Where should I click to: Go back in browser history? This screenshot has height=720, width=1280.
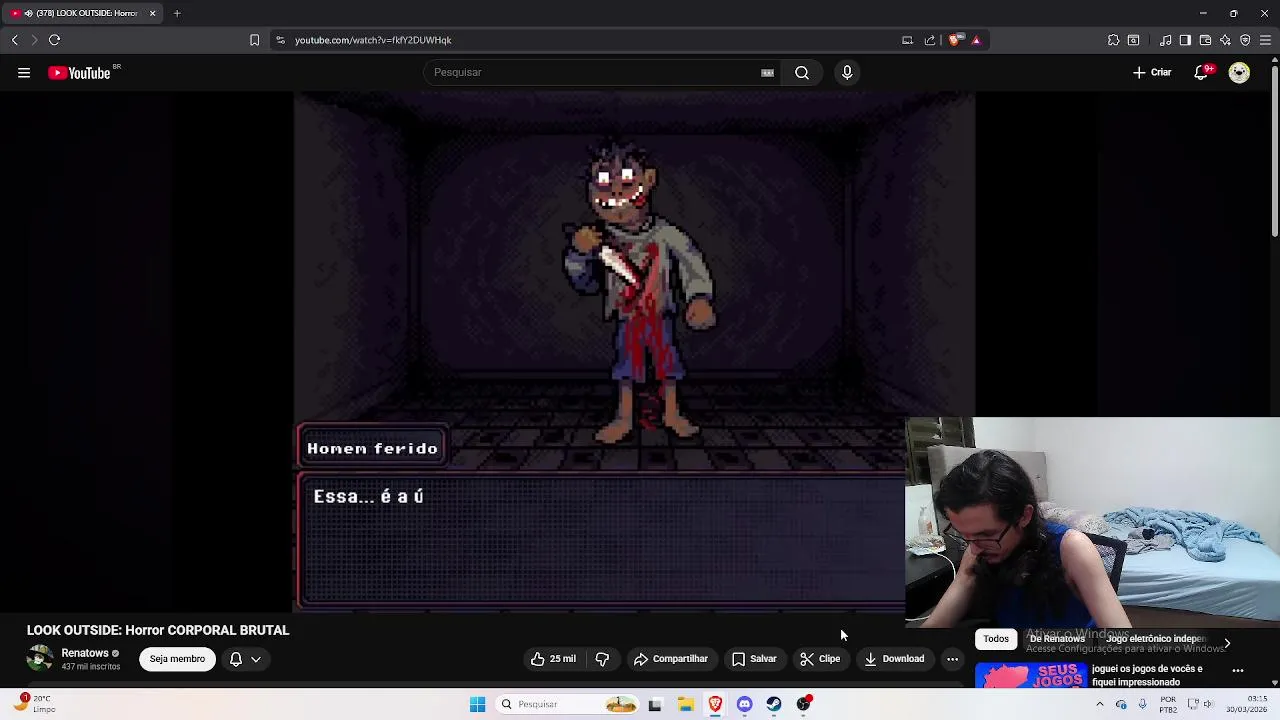(x=14, y=40)
